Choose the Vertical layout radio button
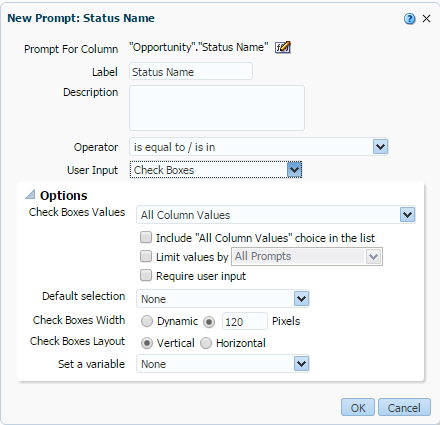Image resolution: width=440 pixels, height=425 pixels. click(147, 343)
